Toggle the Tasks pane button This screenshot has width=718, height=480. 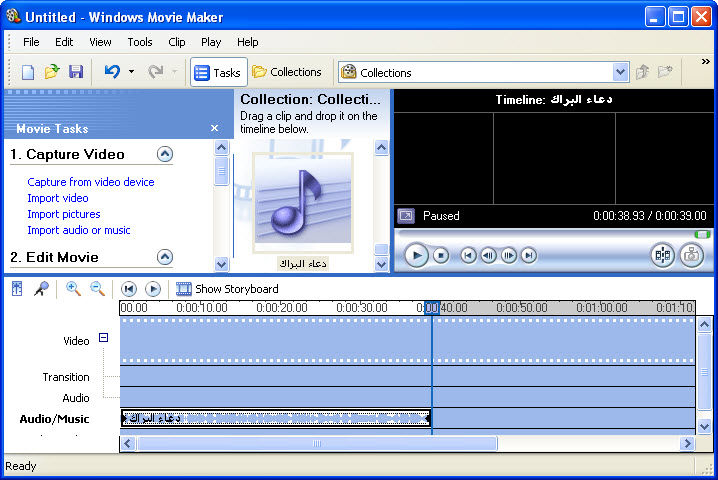pyautogui.click(x=218, y=72)
